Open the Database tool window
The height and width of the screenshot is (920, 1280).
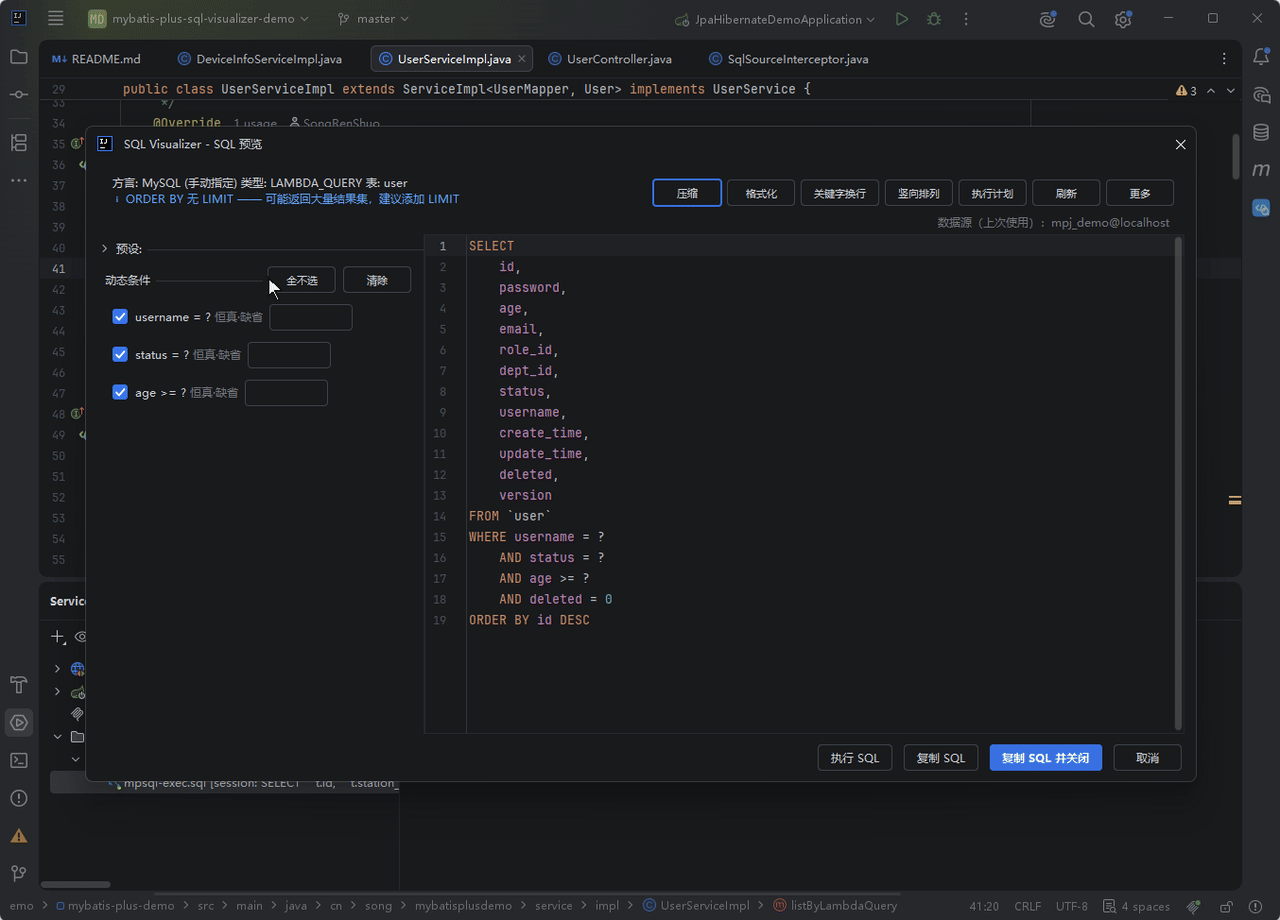pyautogui.click(x=1261, y=133)
